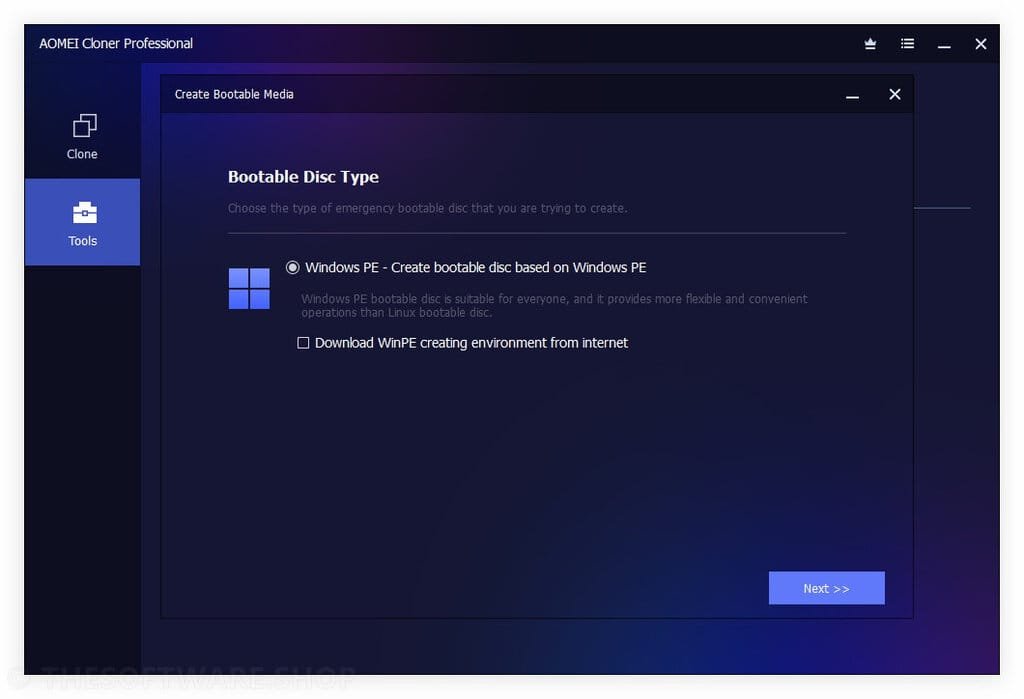Click the 'Bootable Disc Type' heading
Viewport: 1024px width, 699px height.
303,177
